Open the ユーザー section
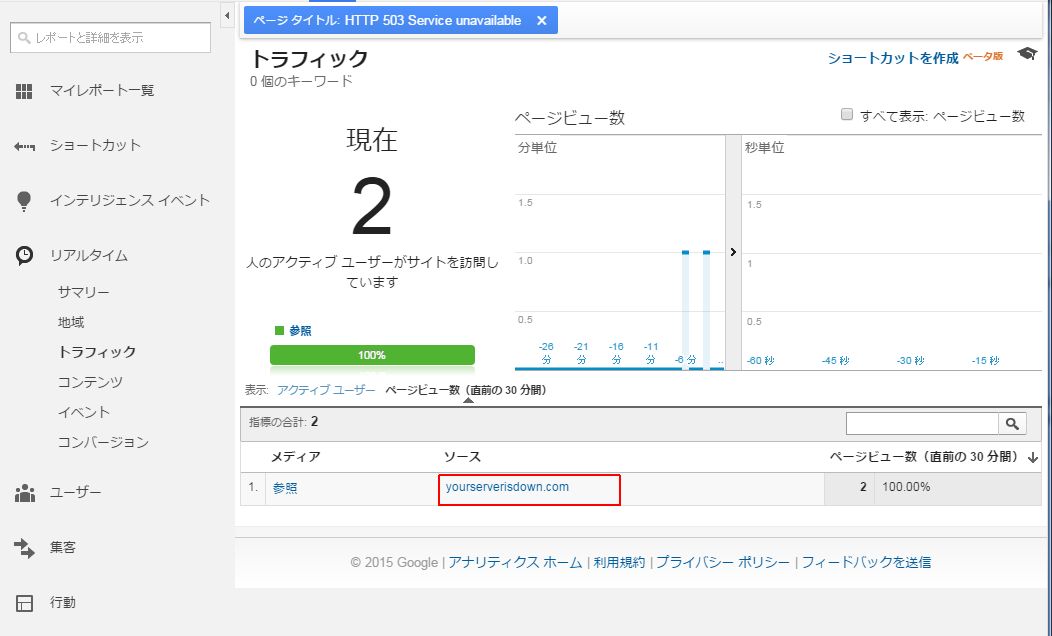Screen dimensions: 1052x636 point(75,492)
